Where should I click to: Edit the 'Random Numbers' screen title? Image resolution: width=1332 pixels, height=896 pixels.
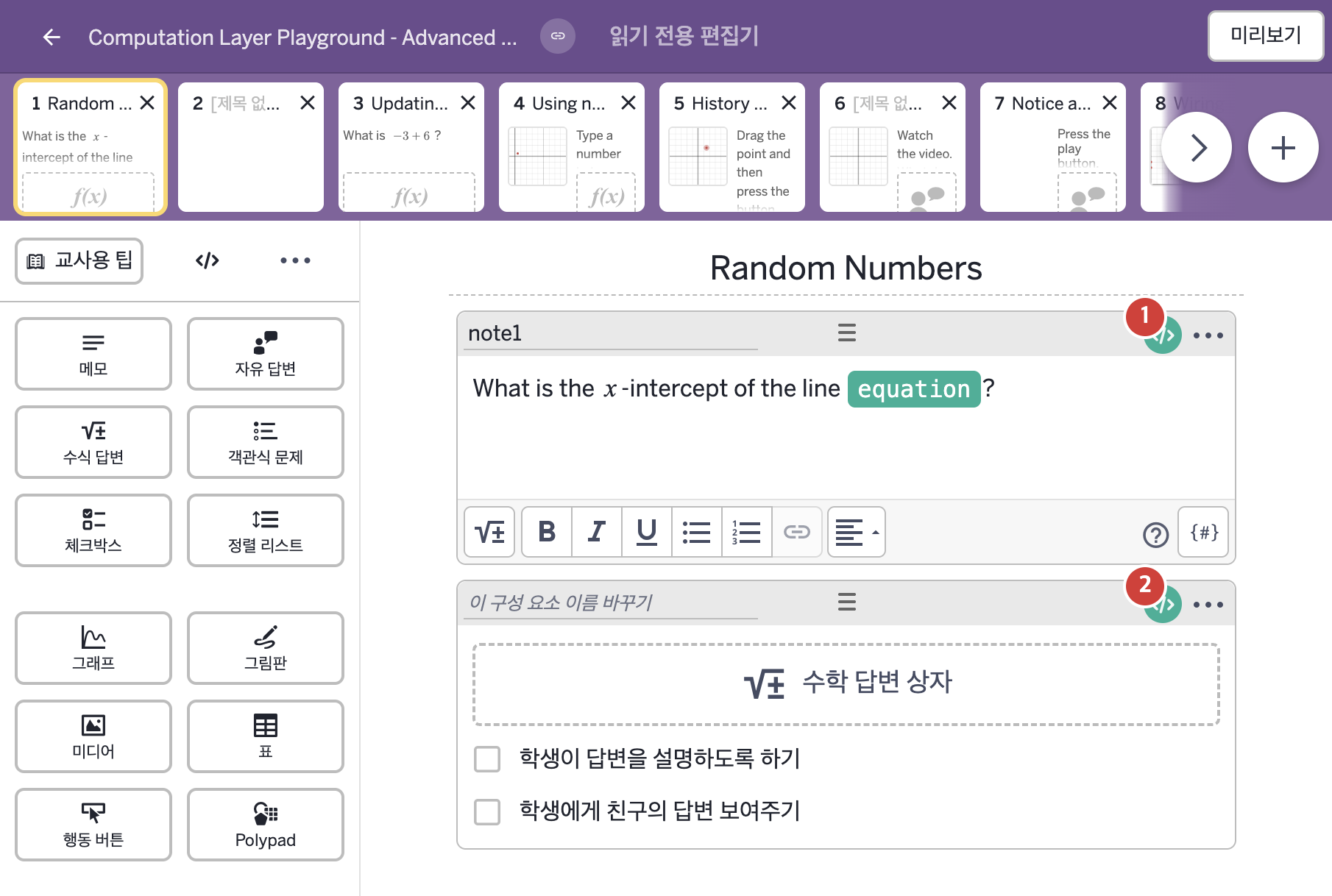pos(846,269)
